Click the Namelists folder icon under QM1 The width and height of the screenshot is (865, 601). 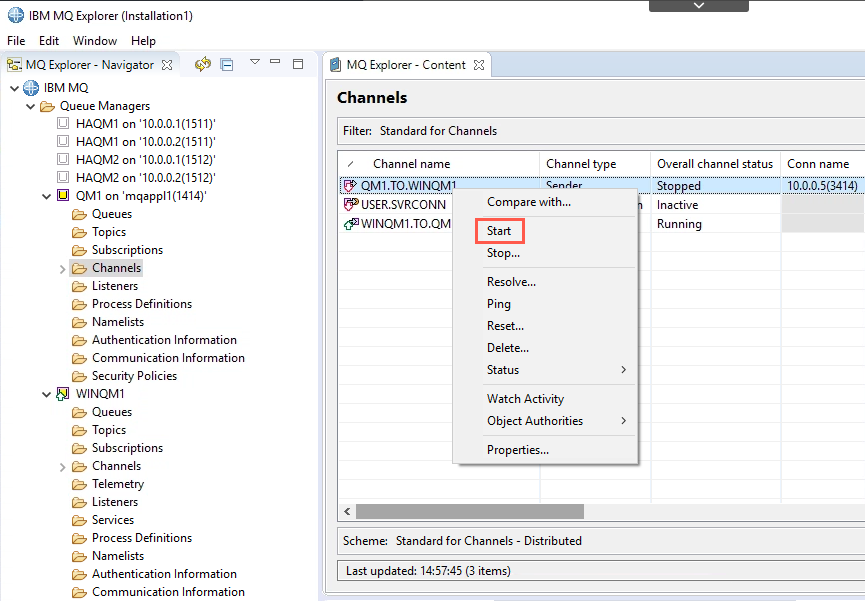79,322
